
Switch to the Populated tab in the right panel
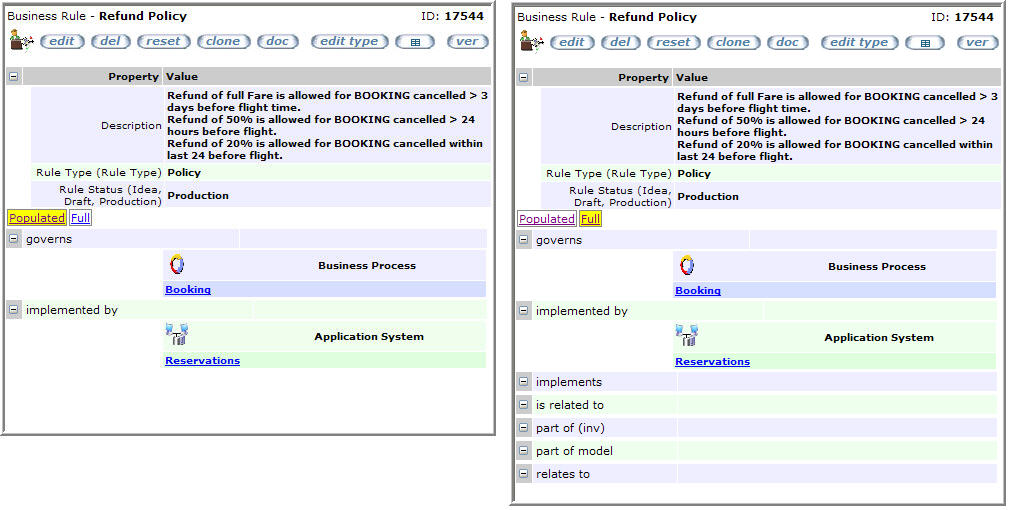(546, 219)
